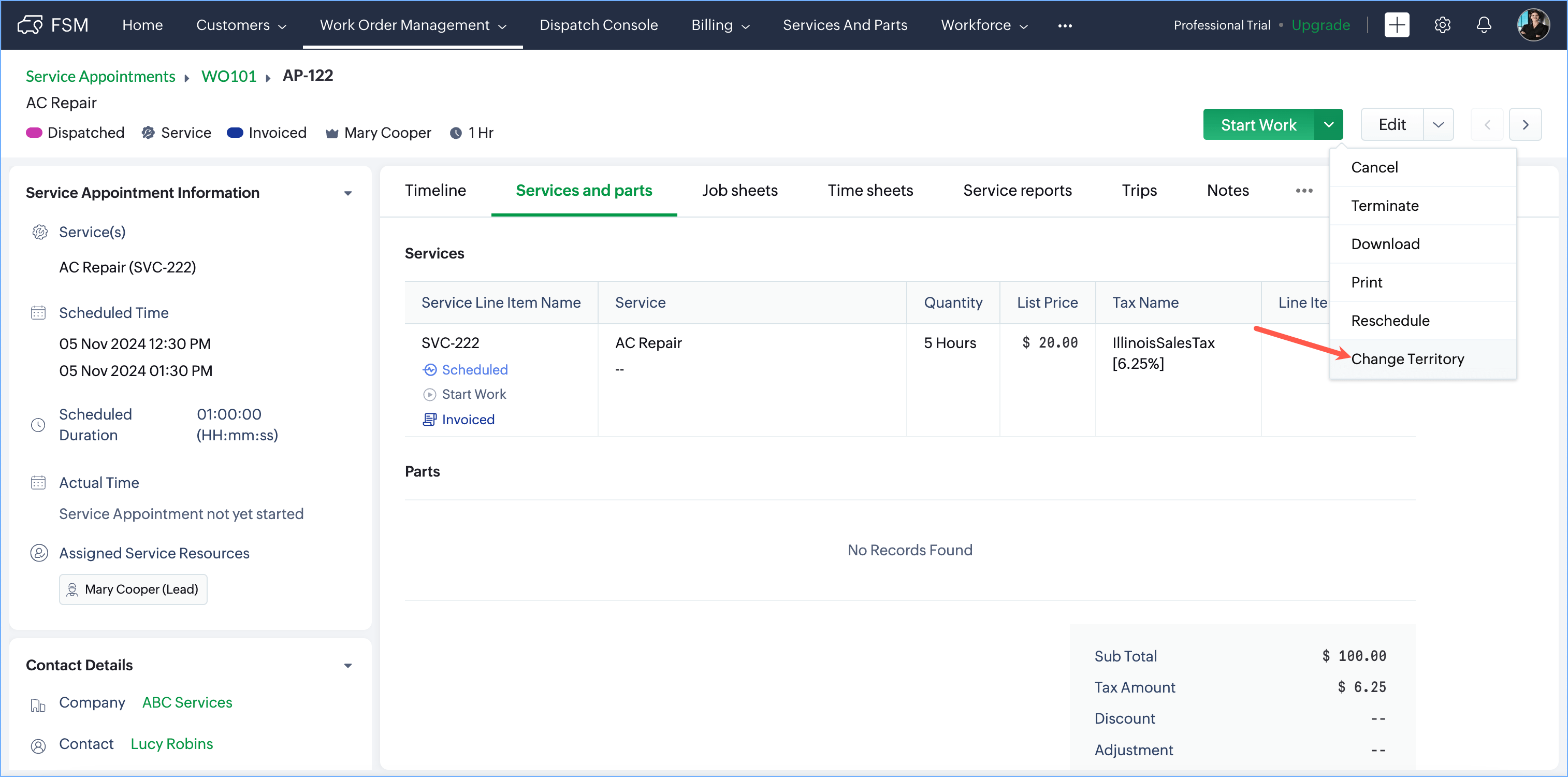
Task: Collapse the Contact Details section
Action: [347, 666]
